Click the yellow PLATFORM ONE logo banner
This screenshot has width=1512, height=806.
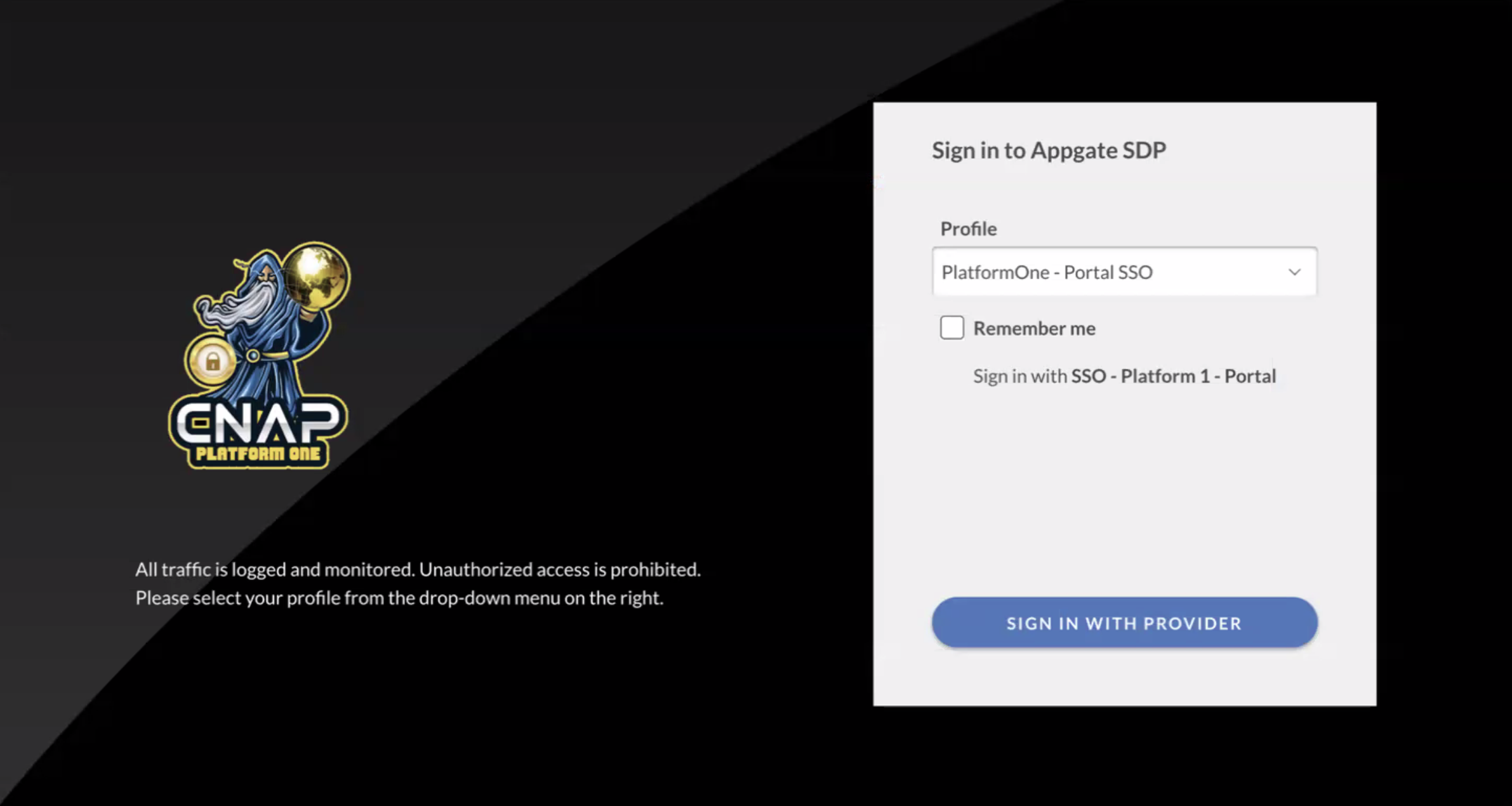257,454
